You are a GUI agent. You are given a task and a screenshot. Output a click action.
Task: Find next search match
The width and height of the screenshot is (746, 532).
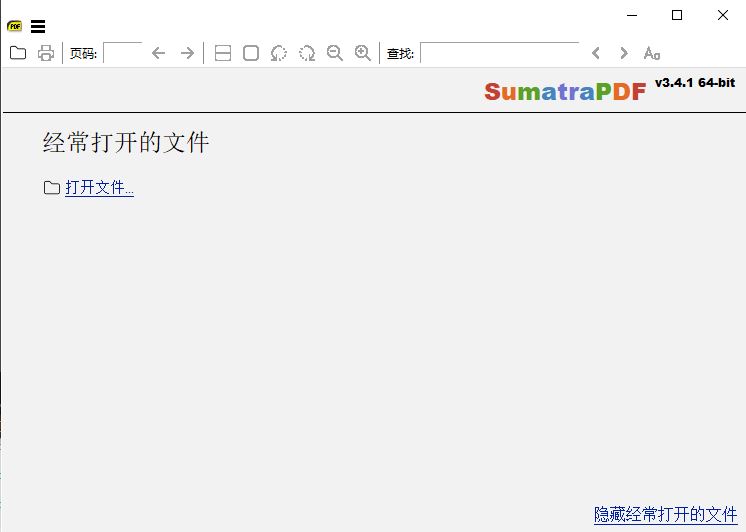click(624, 53)
